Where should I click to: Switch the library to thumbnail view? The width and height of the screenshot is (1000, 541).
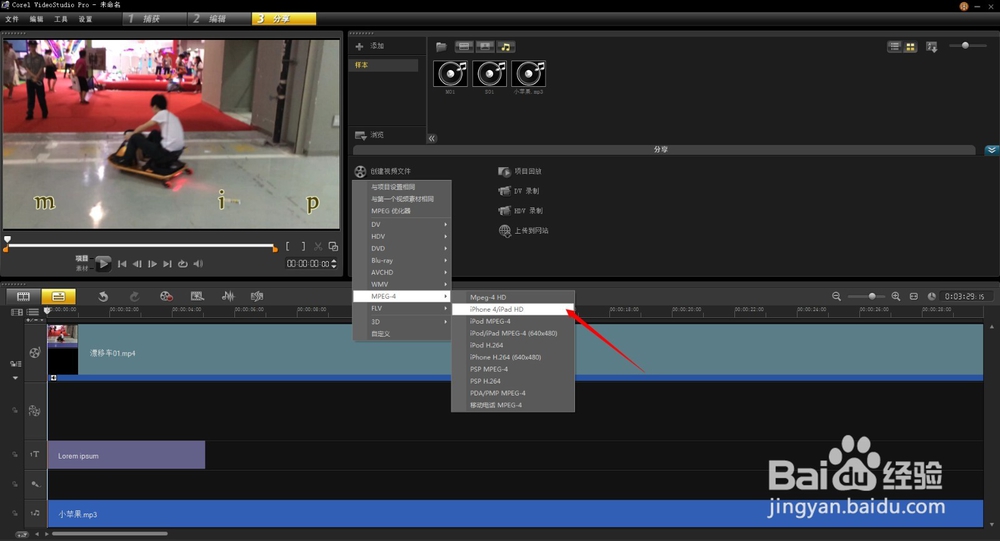coord(910,47)
